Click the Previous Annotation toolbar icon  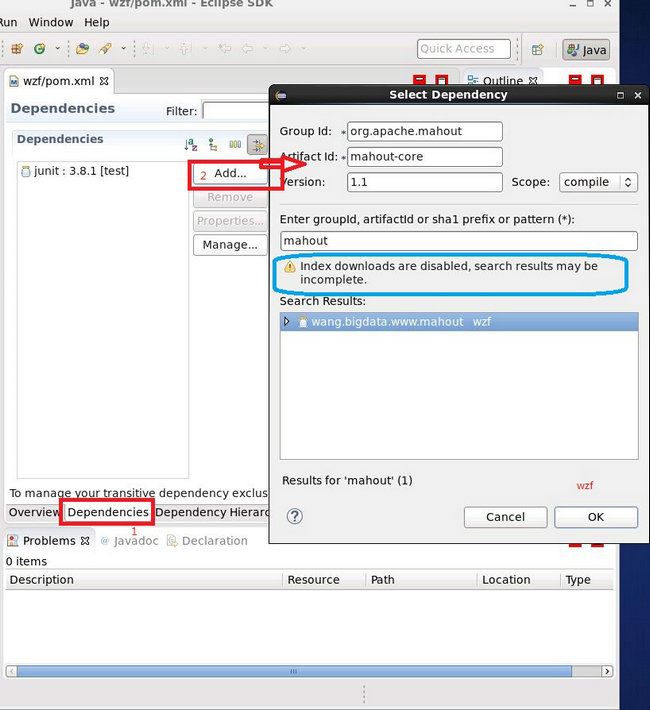pos(185,48)
